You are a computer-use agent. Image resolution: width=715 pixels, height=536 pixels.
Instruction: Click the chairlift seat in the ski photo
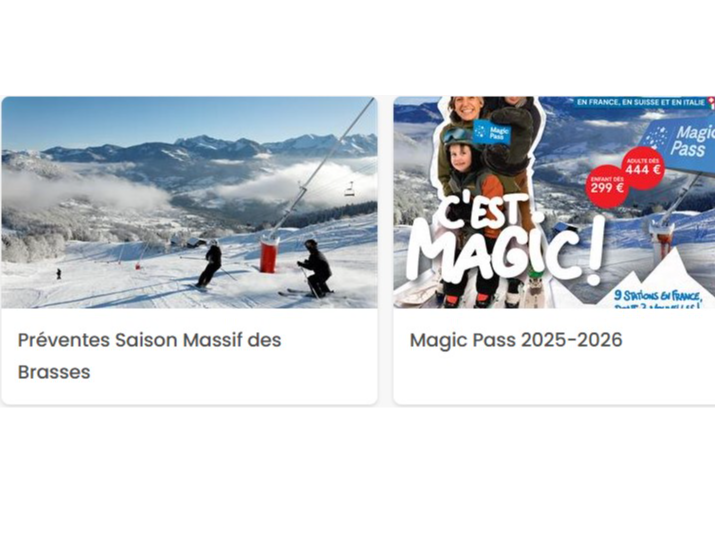coord(349,190)
